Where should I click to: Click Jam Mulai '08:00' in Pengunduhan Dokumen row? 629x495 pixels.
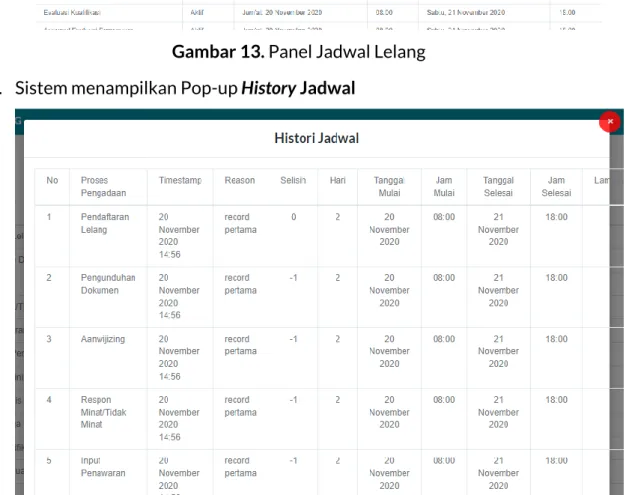(444, 278)
